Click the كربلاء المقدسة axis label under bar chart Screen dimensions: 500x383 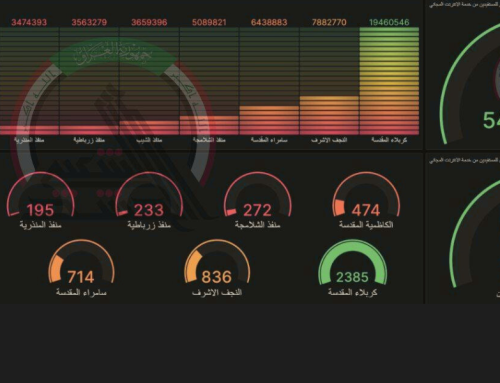click(389, 140)
